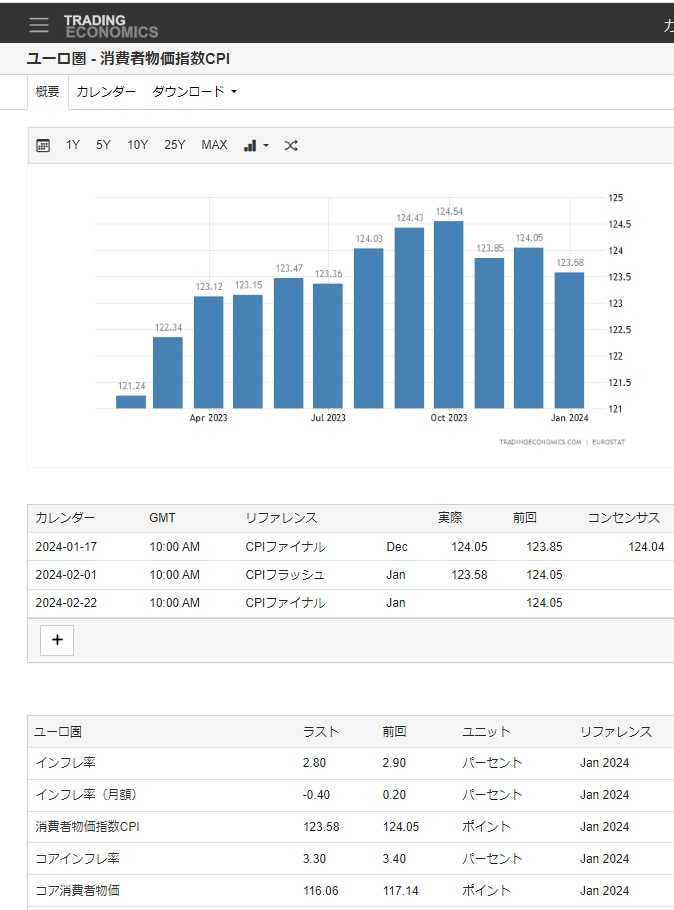
Task: Choose the 25Y chart range
Action: tap(174, 146)
